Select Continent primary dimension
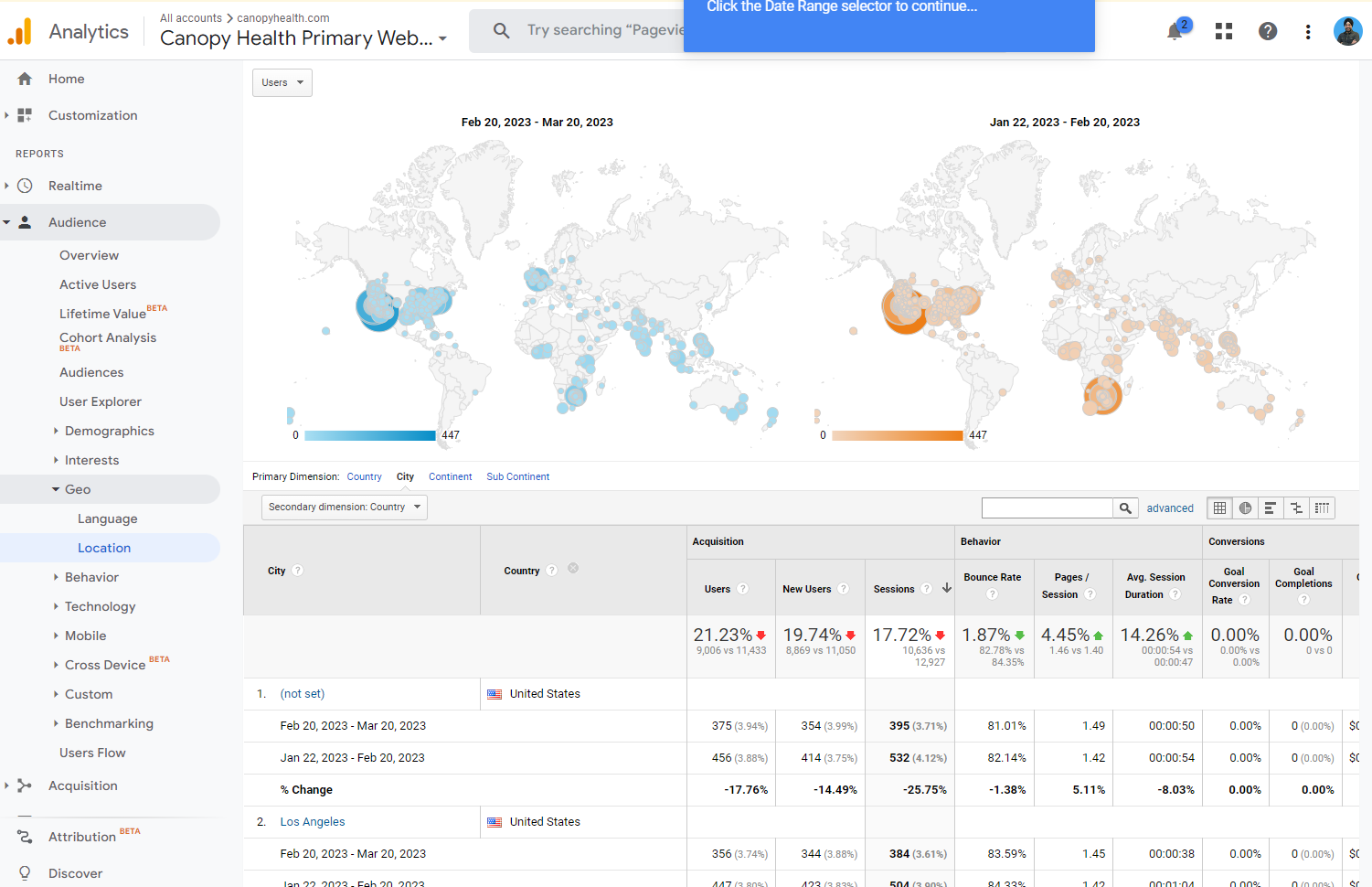This screenshot has width=1372, height=887. (x=450, y=476)
